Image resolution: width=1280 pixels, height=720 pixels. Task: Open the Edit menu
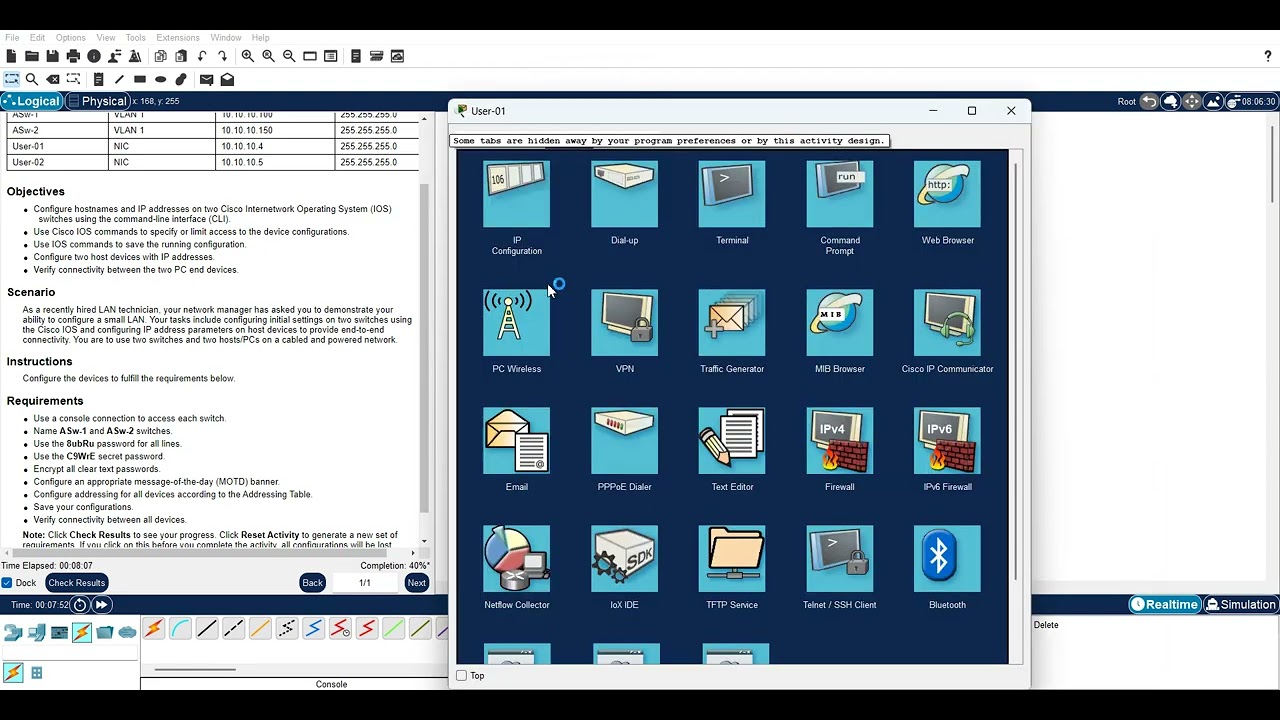37,38
